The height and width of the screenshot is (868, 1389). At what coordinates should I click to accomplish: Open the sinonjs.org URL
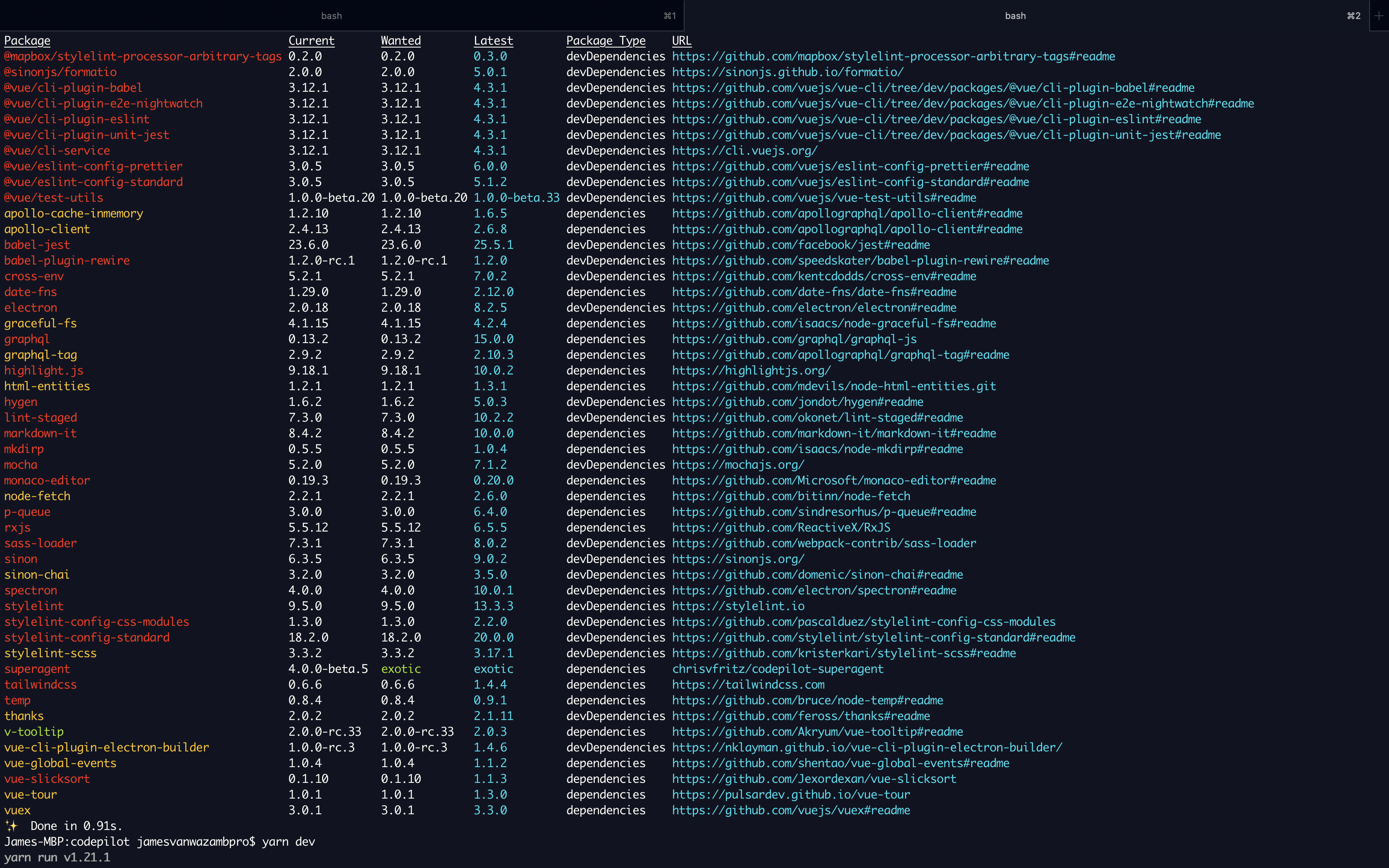(737, 558)
